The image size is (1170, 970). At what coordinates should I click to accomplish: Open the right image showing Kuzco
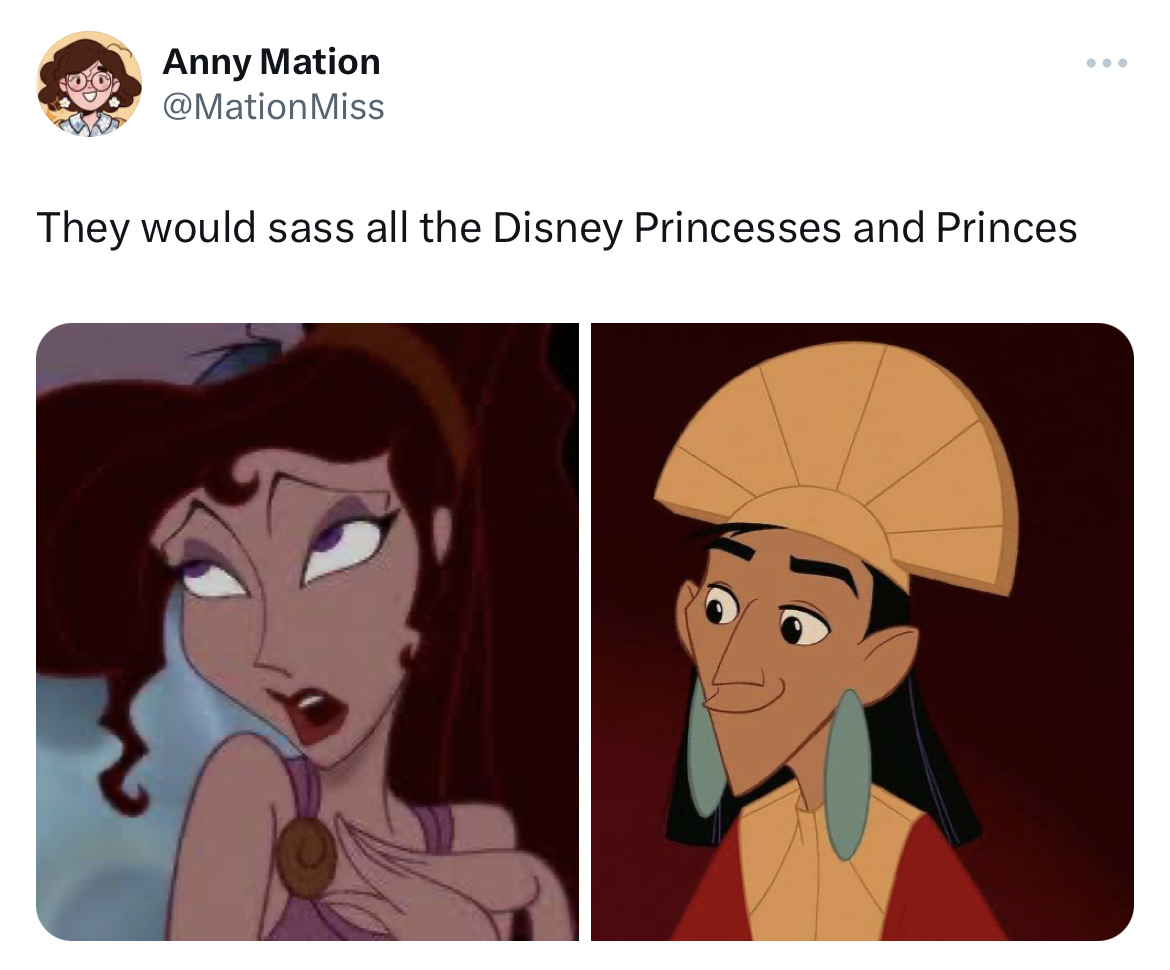tap(862, 631)
